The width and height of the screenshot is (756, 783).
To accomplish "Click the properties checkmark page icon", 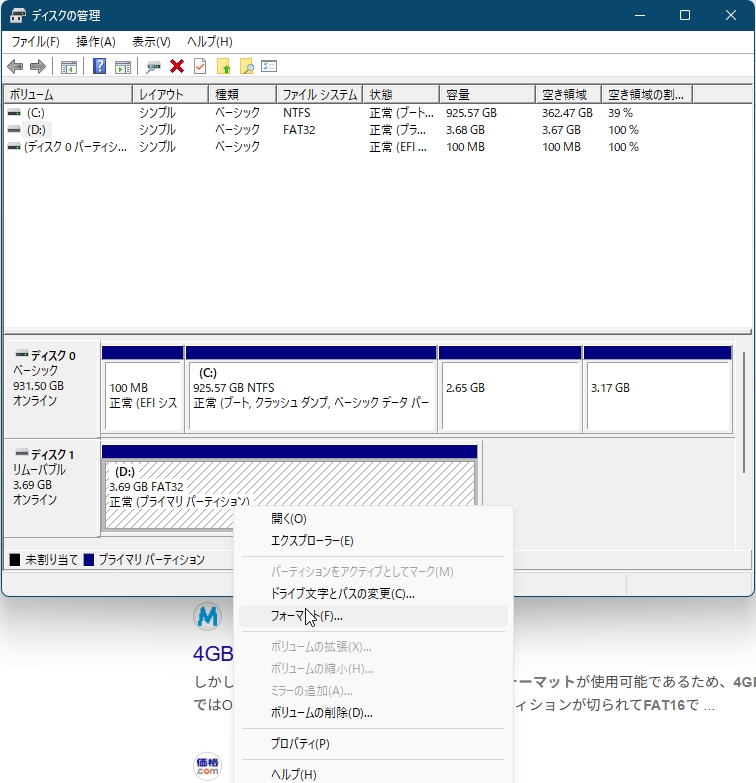I will (x=200, y=66).
